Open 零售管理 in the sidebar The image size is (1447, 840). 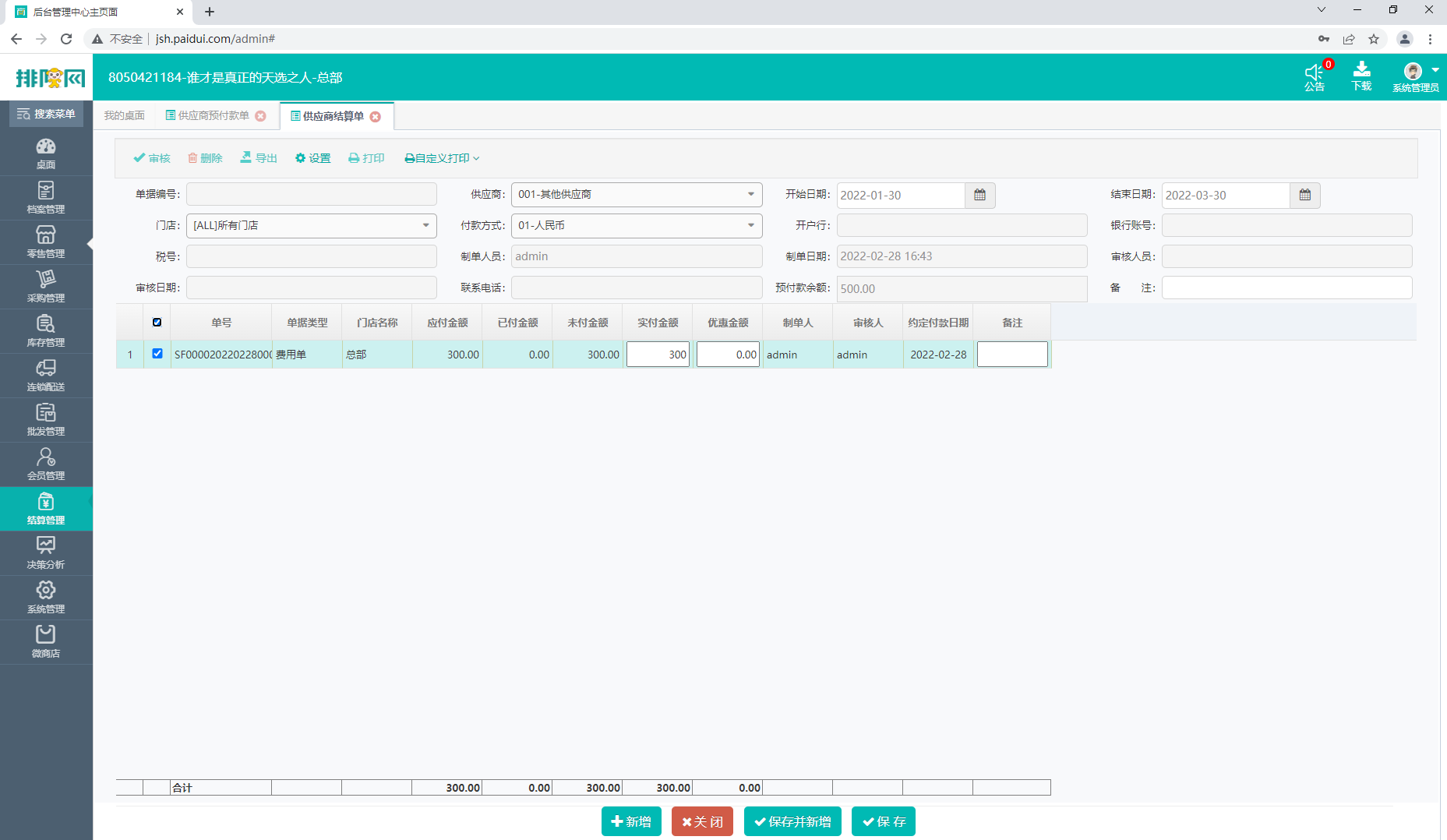(x=46, y=242)
